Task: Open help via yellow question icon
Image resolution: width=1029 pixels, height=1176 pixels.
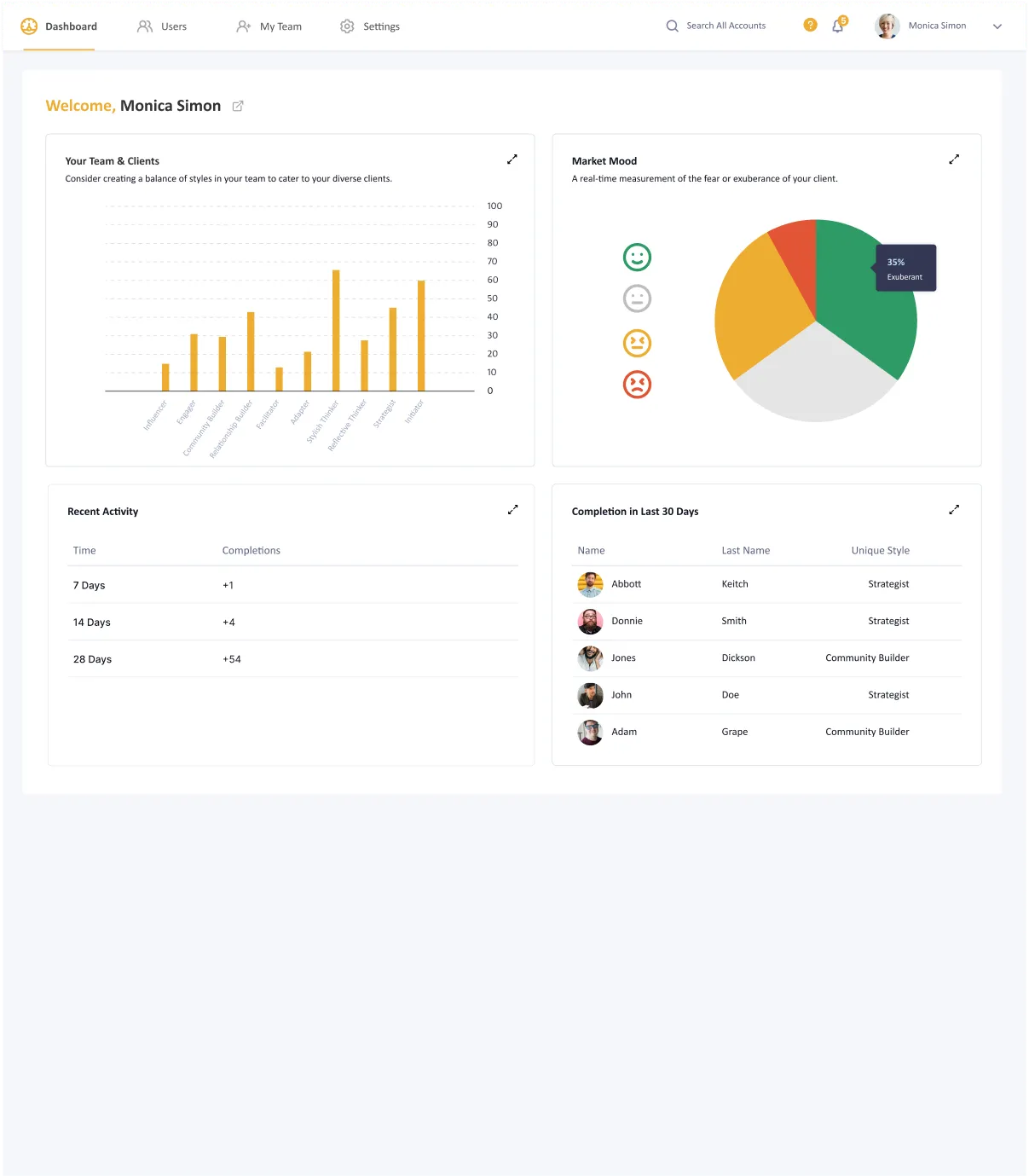Action: pyautogui.click(x=810, y=25)
